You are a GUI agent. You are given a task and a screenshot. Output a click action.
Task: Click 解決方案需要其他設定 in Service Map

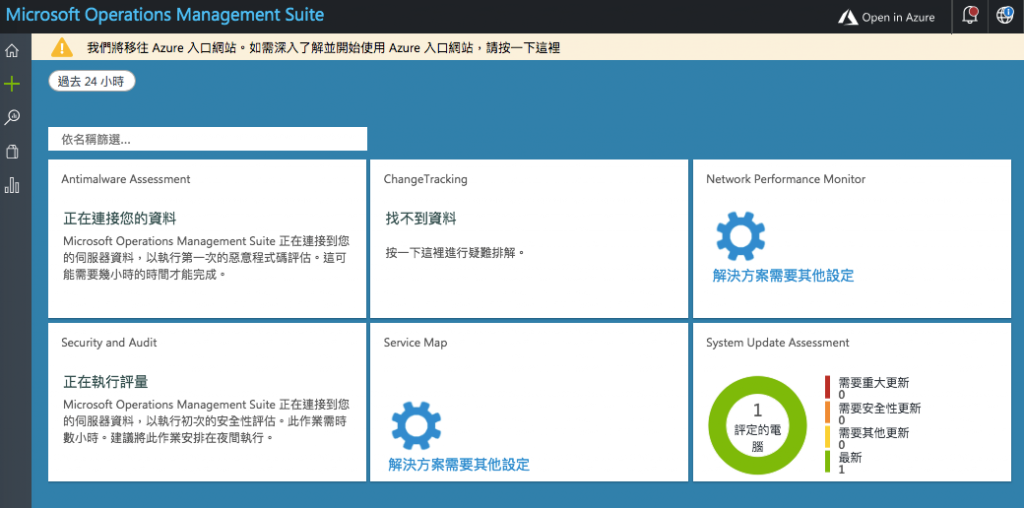[458, 465]
